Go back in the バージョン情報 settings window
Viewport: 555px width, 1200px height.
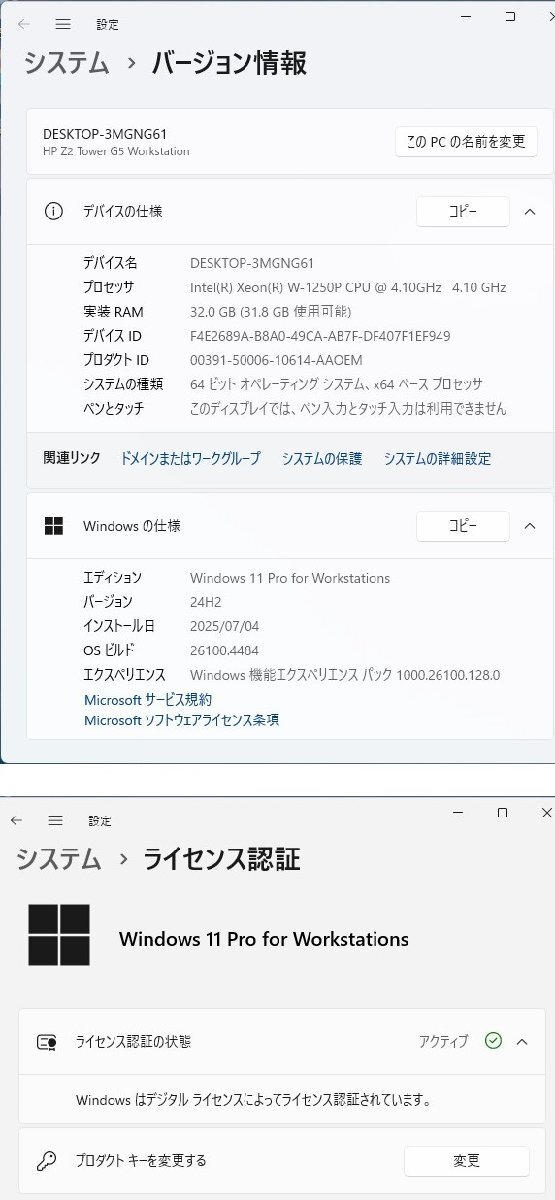(23, 22)
